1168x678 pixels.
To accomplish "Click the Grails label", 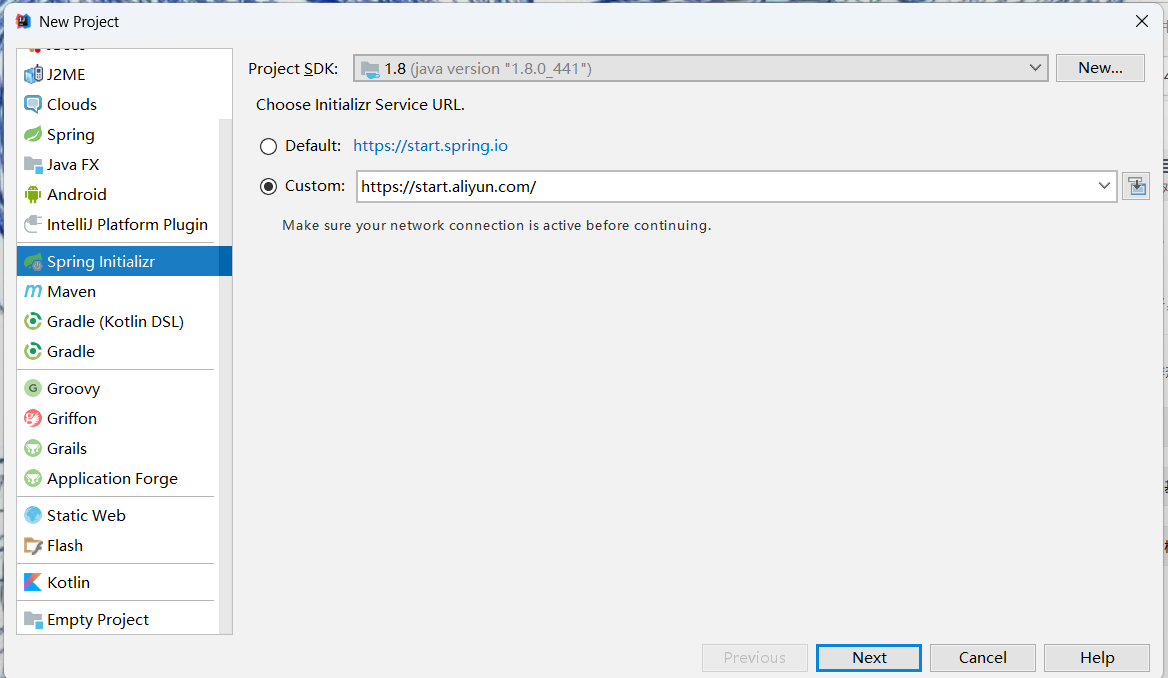I will pos(67,449).
